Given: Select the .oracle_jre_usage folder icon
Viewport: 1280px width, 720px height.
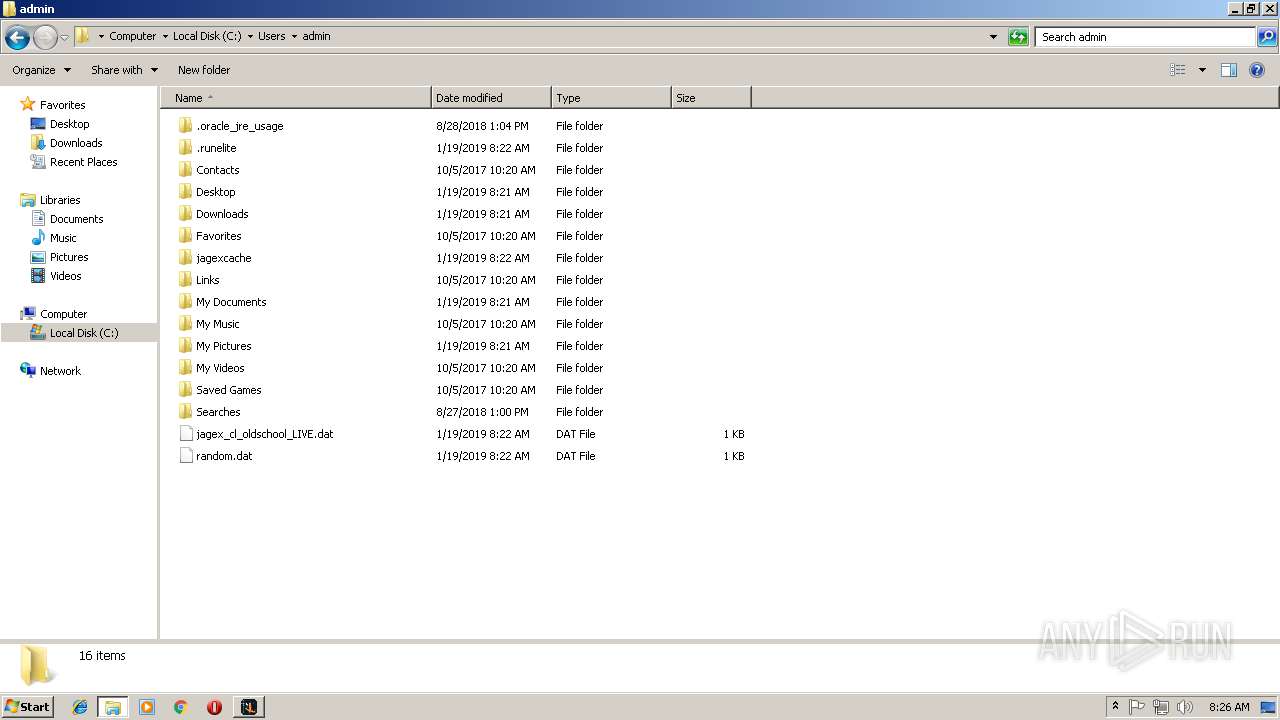Looking at the screenshot, I should point(185,126).
